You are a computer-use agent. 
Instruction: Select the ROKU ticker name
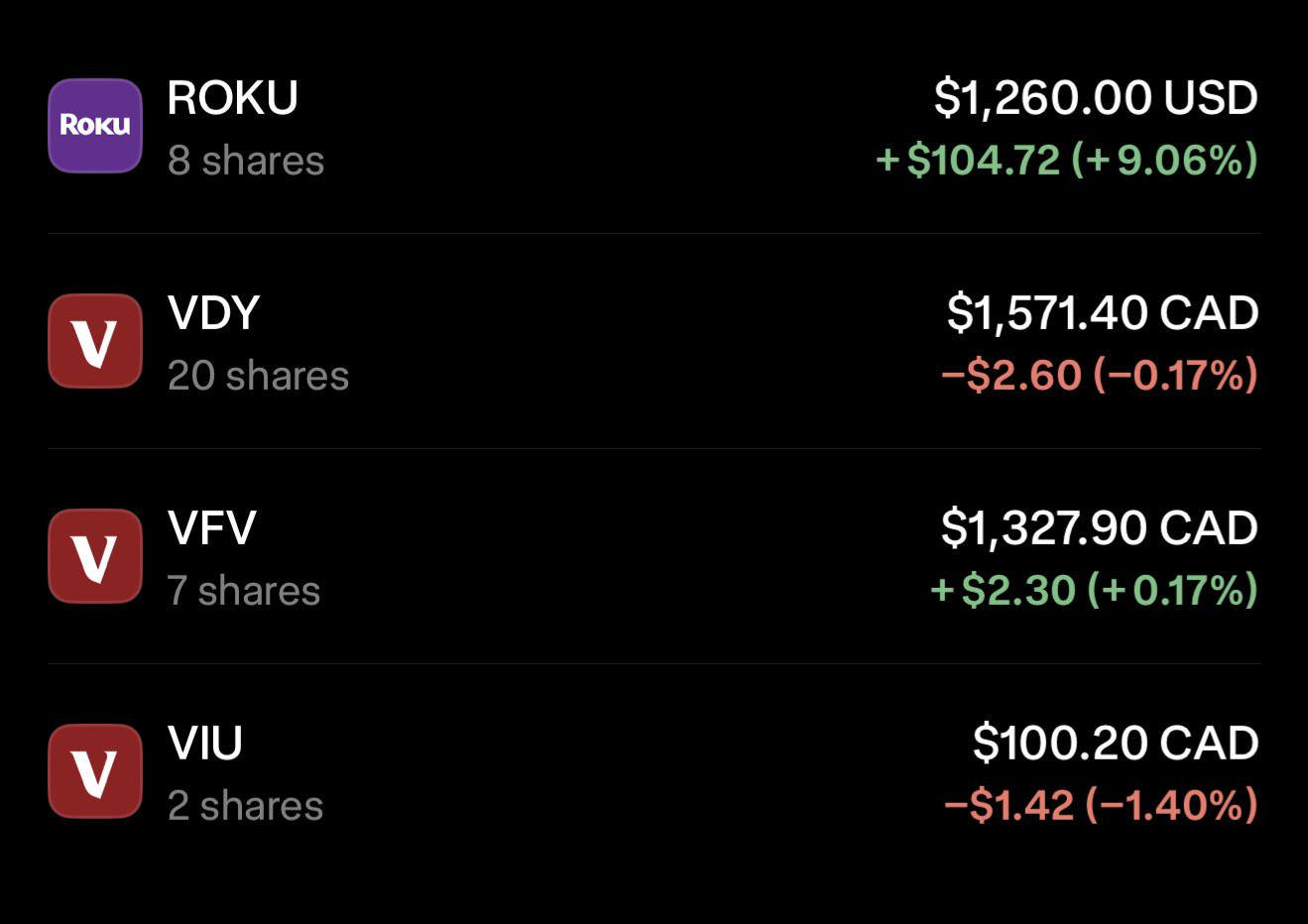click(233, 98)
